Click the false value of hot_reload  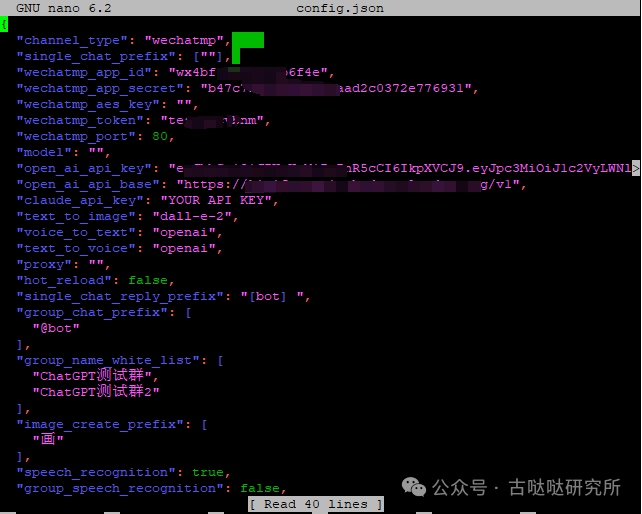click(x=148, y=281)
